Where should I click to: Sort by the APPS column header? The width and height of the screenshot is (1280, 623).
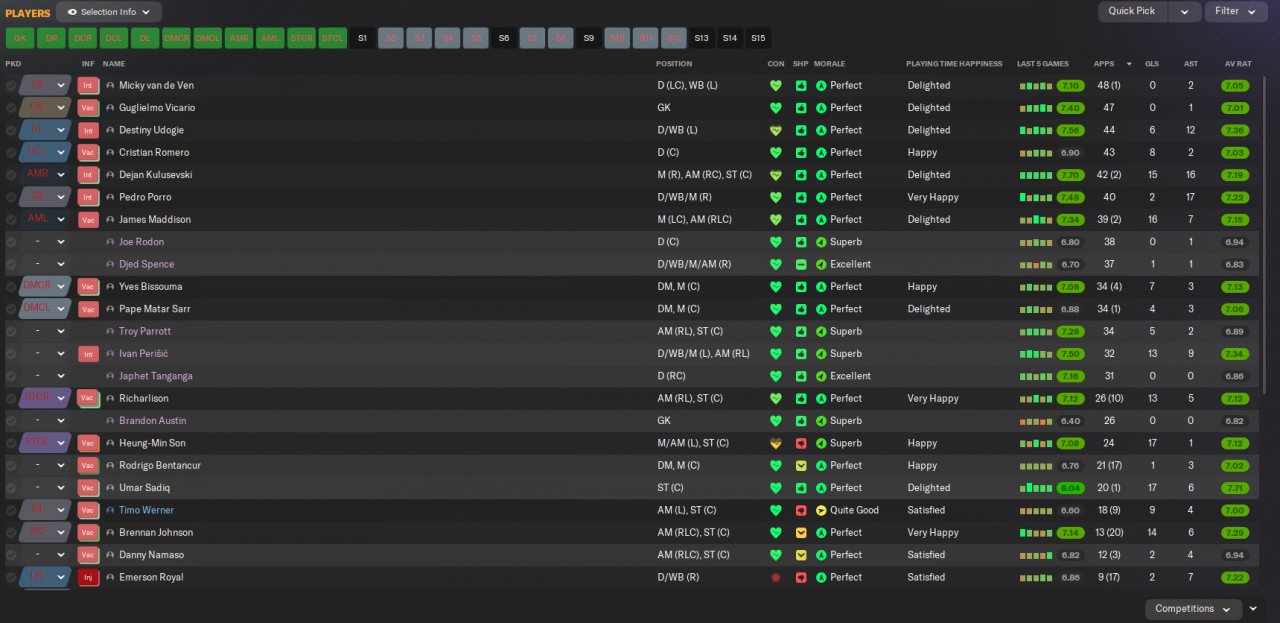click(x=1104, y=64)
